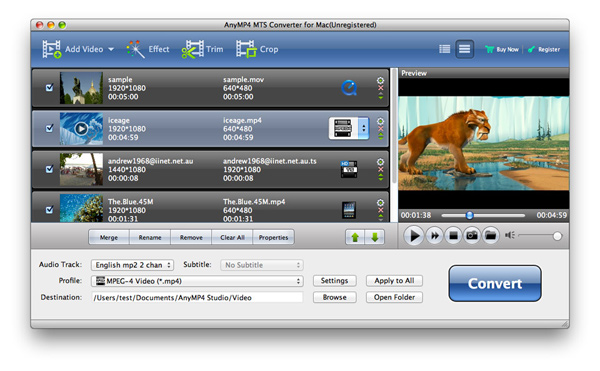Image resolution: width=600 pixels, height=371 pixels.
Task: Open the Trim tool
Action: (x=202, y=49)
